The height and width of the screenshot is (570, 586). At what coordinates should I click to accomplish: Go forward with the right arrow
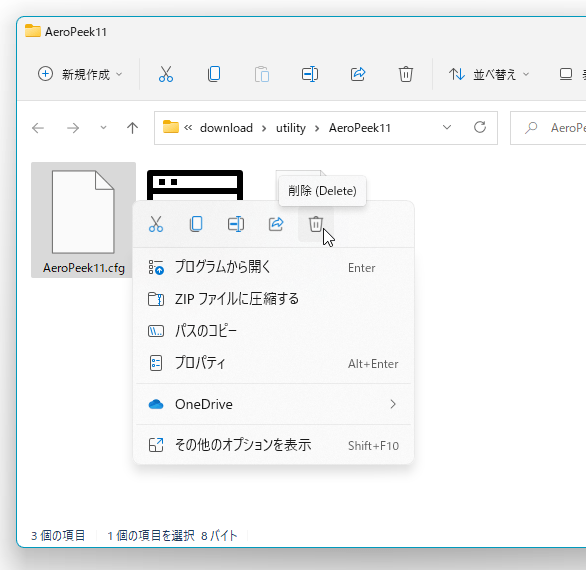click(73, 128)
